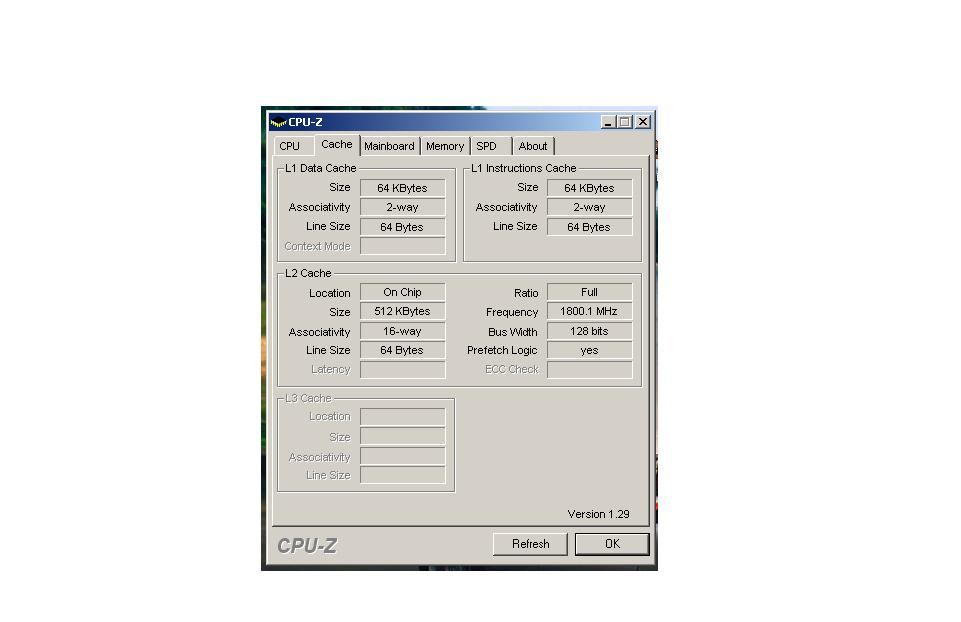Viewport: 961px width, 622px height.
Task: Click L2 Cache line size 64 Bytes field
Action: tap(403, 351)
